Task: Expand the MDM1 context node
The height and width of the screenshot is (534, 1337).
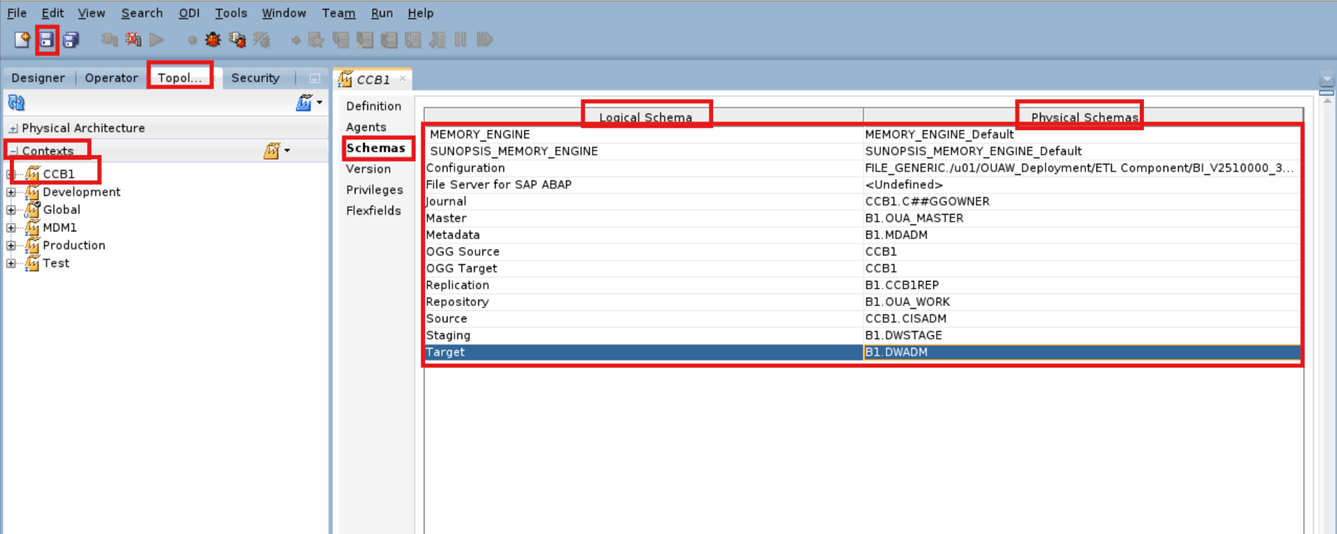Action: click(11, 228)
